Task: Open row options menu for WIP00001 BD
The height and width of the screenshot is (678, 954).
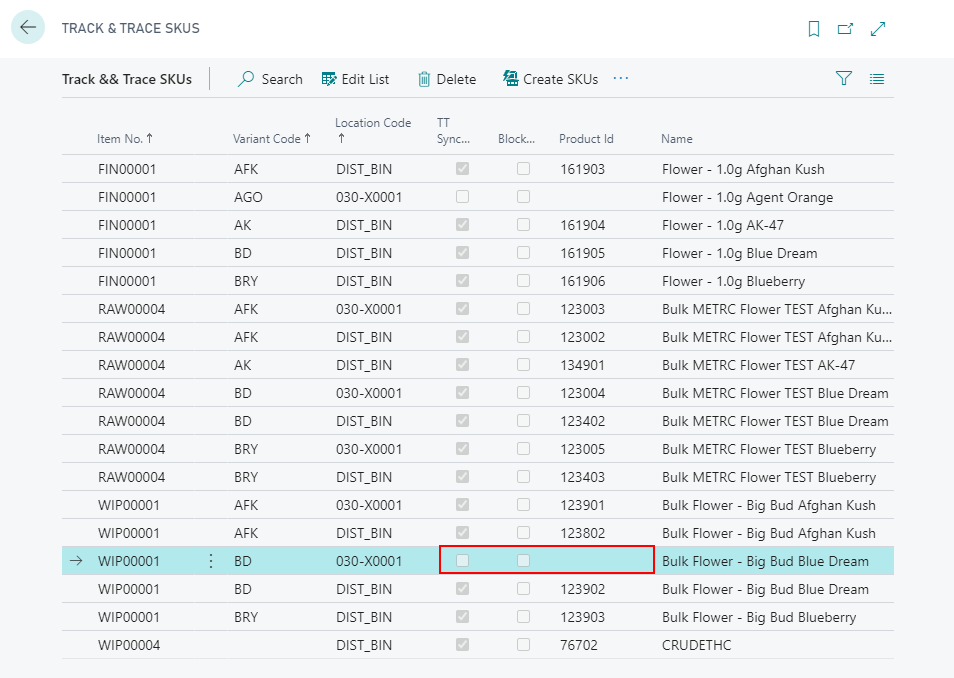Action: click(x=210, y=561)
